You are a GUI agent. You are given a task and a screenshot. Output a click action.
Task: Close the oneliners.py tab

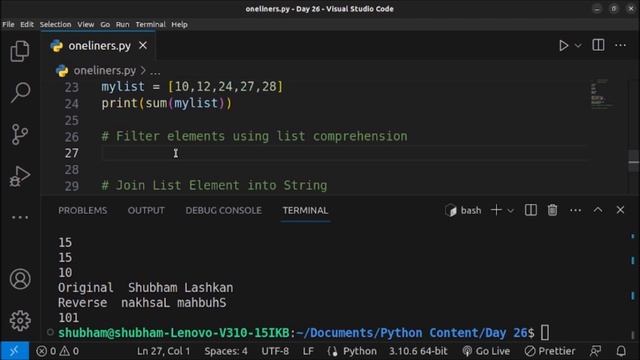coord(143,46)
